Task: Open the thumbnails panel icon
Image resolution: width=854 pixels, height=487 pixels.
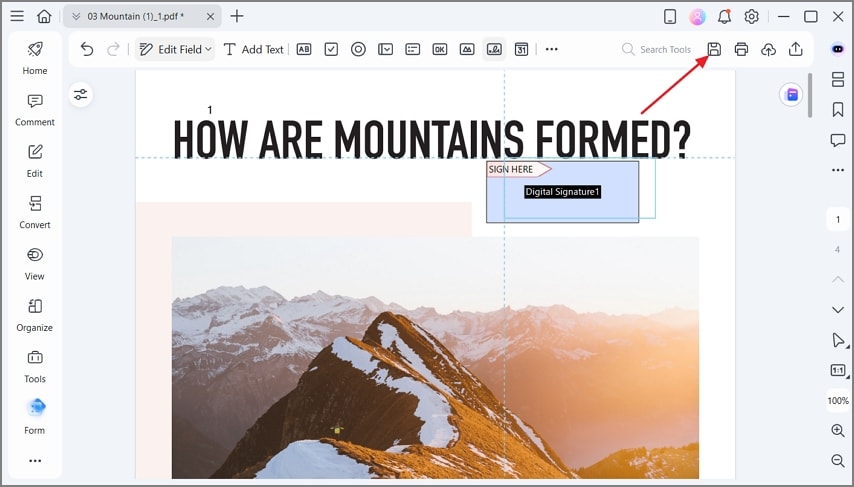Action: coord(838,80)
